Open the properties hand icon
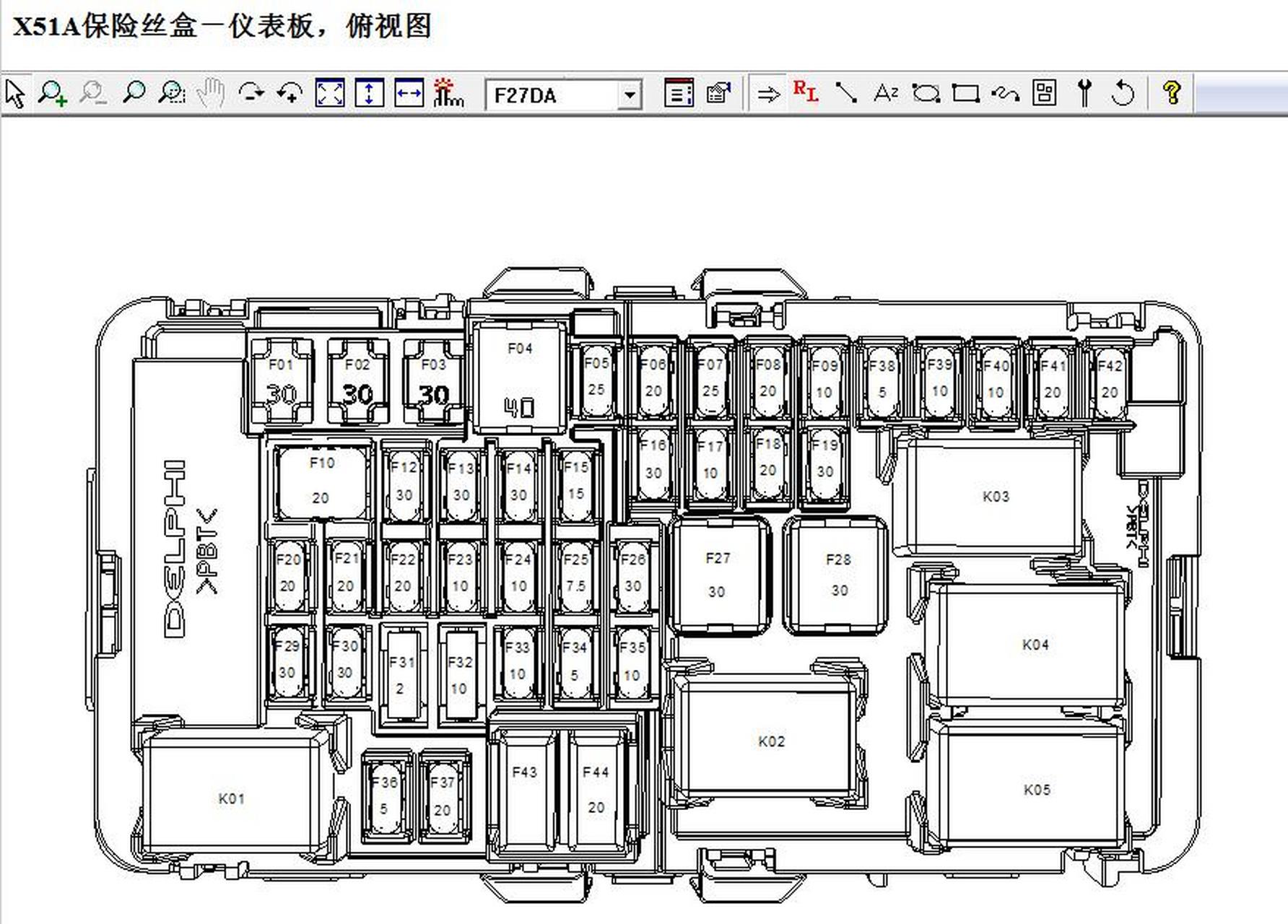Screen dimensions: 1288x924 click(x=718, y=94)
